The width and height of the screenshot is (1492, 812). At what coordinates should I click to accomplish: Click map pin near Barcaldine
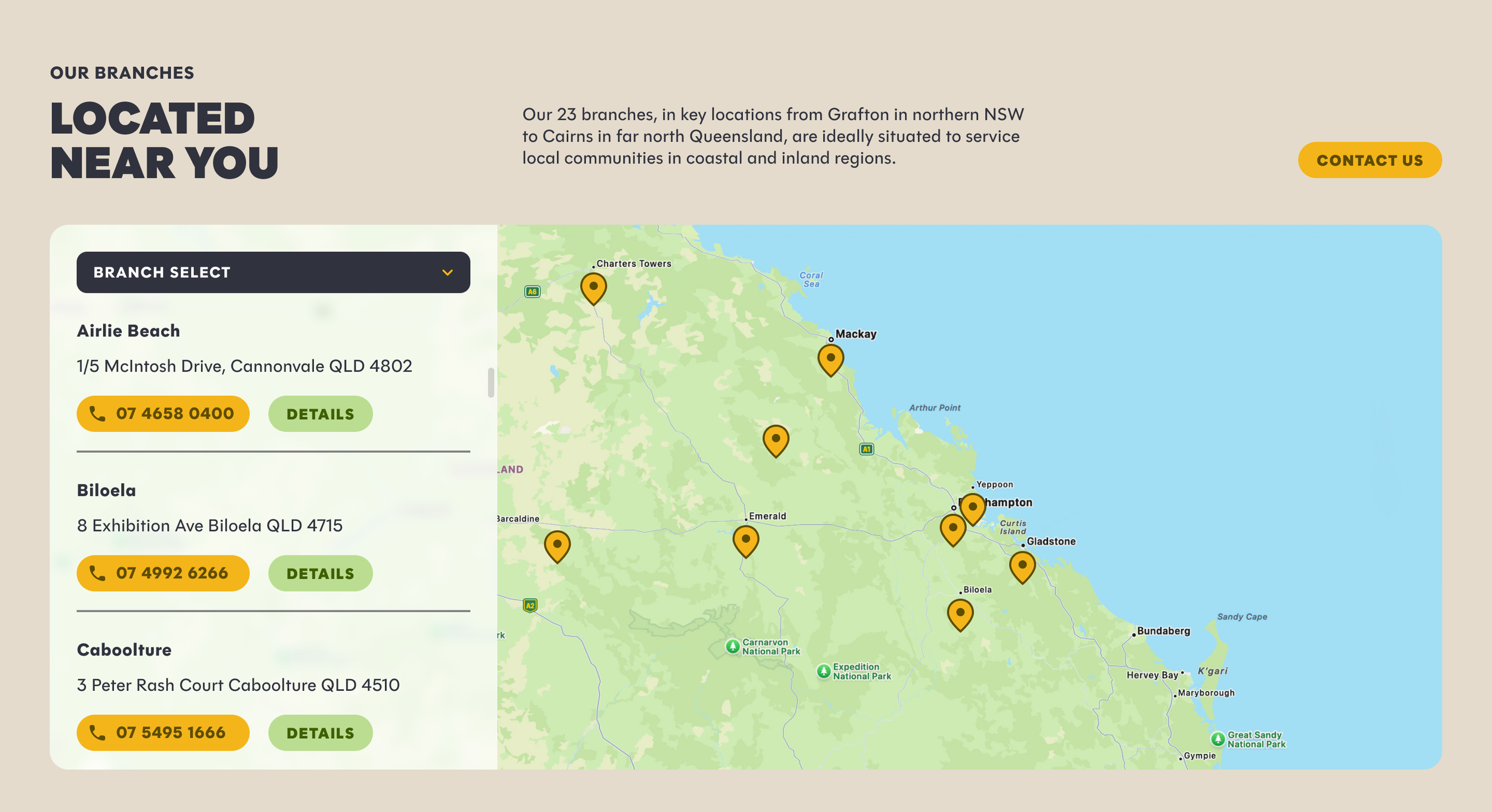[x=557, y=545]
